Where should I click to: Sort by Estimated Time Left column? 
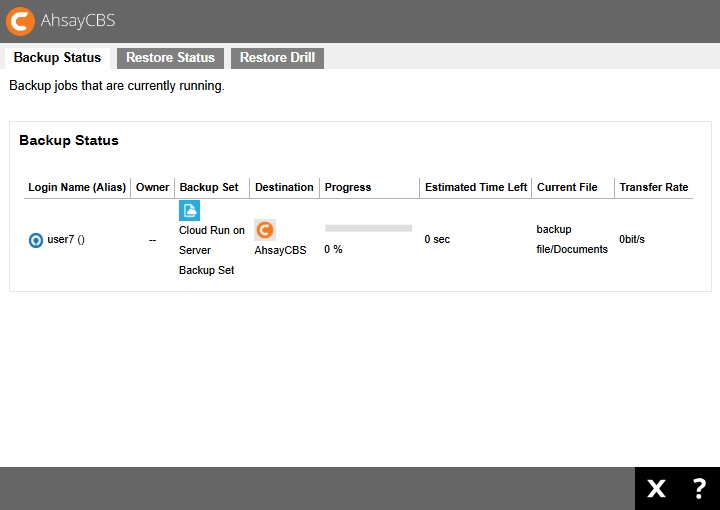tap(476, 187)
